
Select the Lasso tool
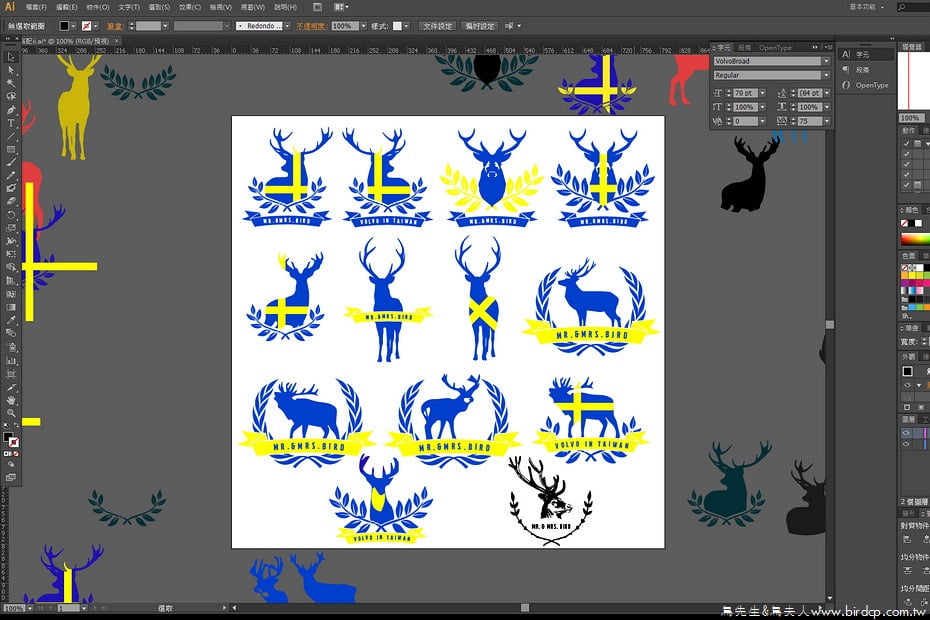(11, 96)
